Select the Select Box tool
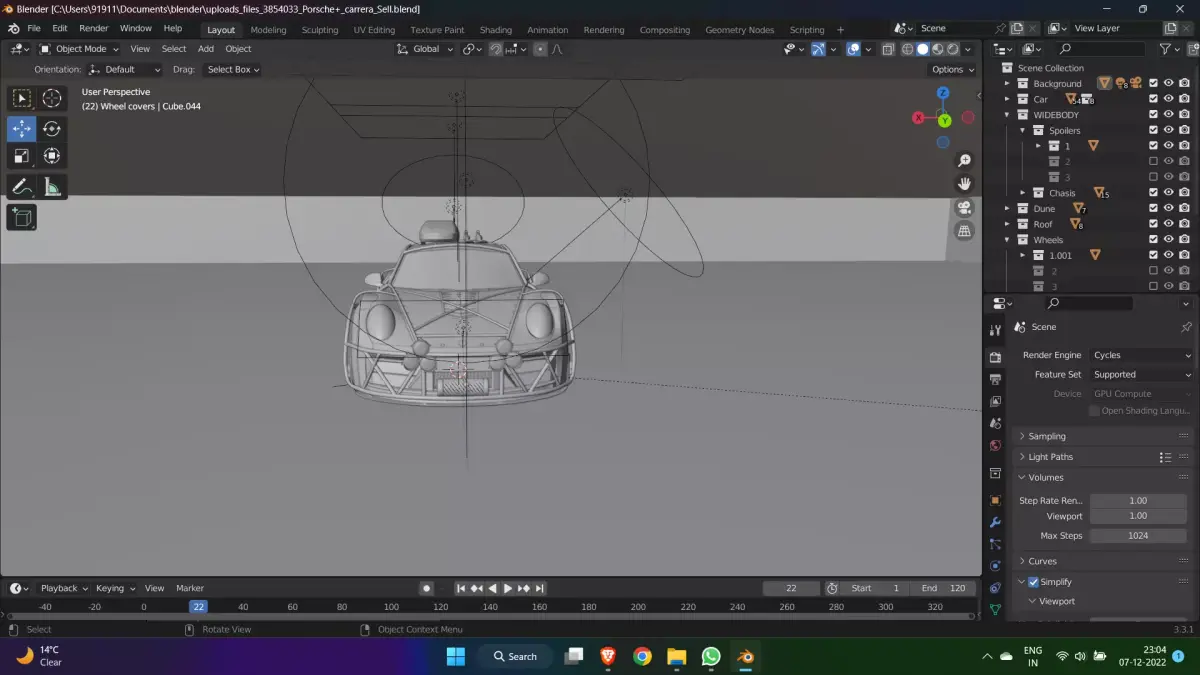1200x675 pixels. click(21, 98)
